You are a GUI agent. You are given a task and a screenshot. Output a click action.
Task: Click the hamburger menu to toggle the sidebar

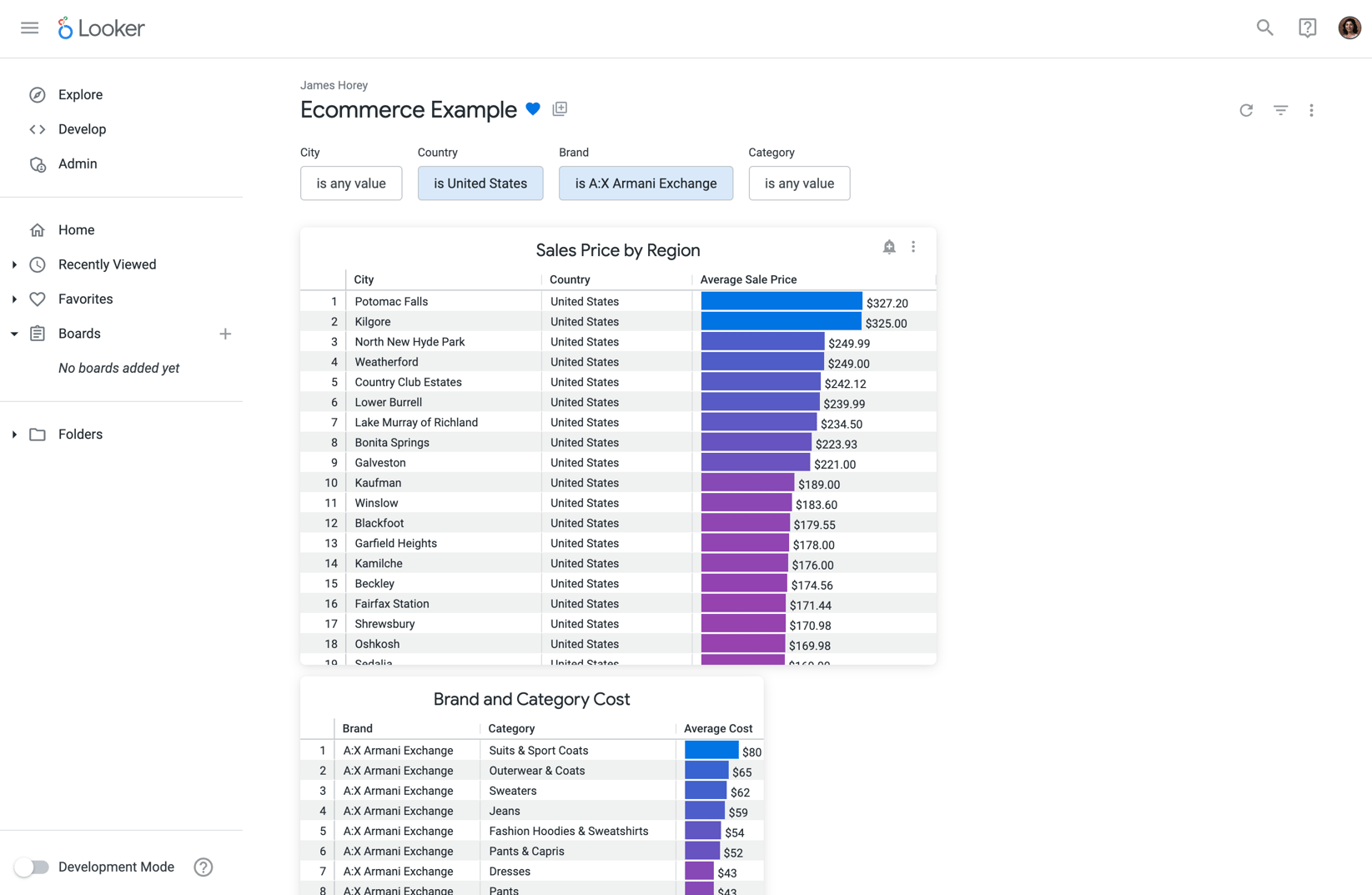coord(29,28)
